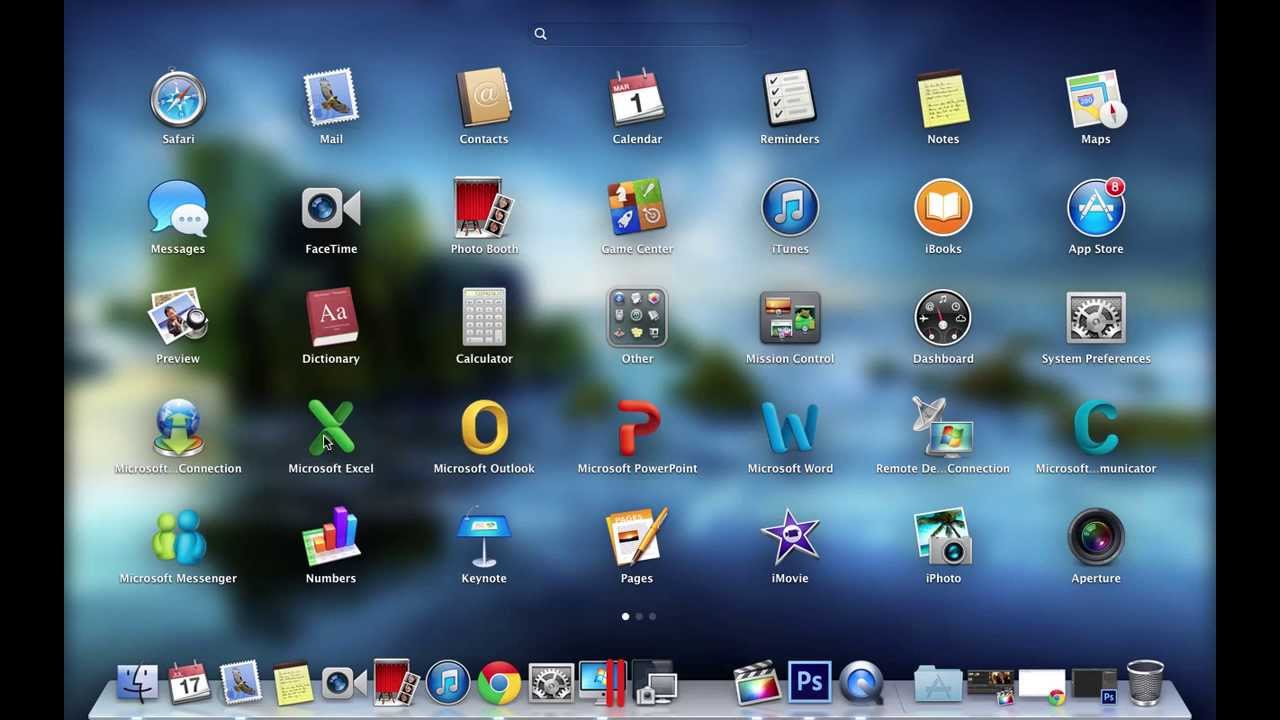Launch Aperture
Screen dimensions: 1280x720
point(1096,539)
